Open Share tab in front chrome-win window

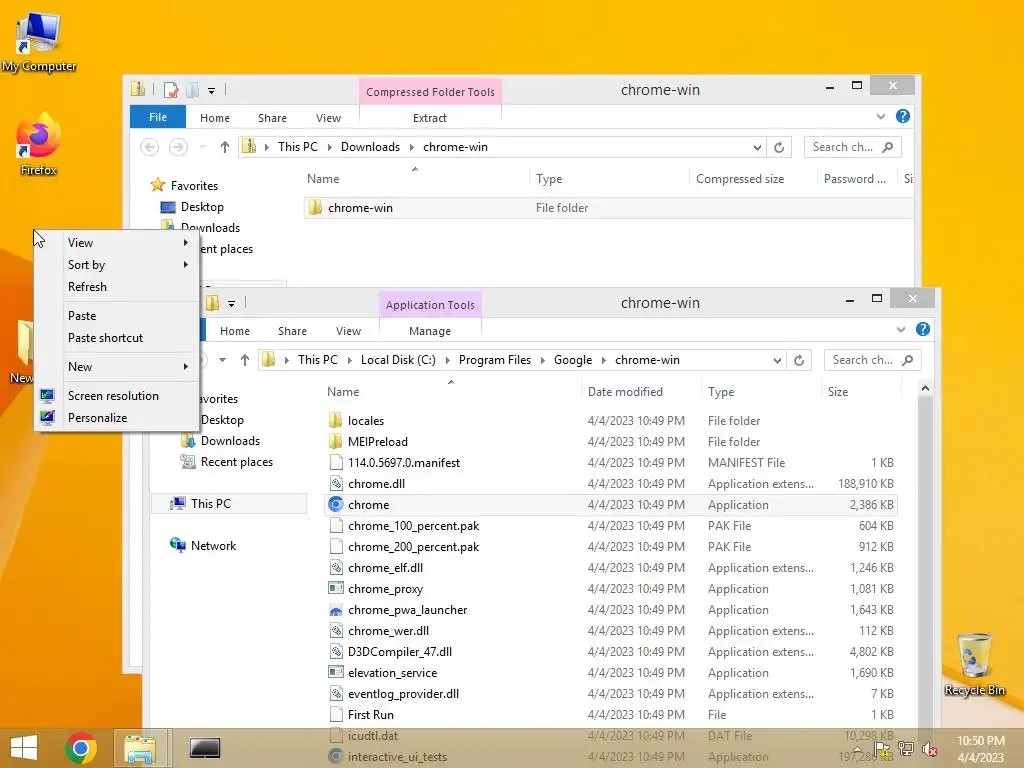coord(292,331)
